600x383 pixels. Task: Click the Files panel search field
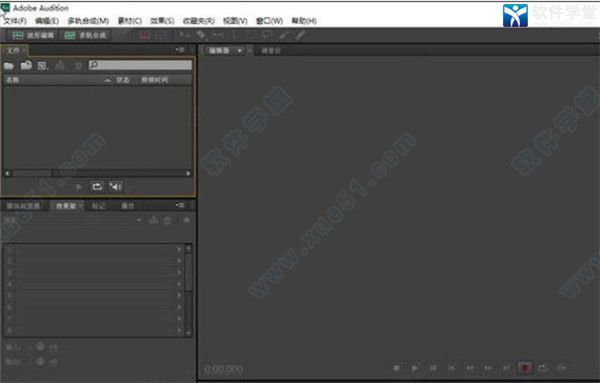tap(140, 65)
